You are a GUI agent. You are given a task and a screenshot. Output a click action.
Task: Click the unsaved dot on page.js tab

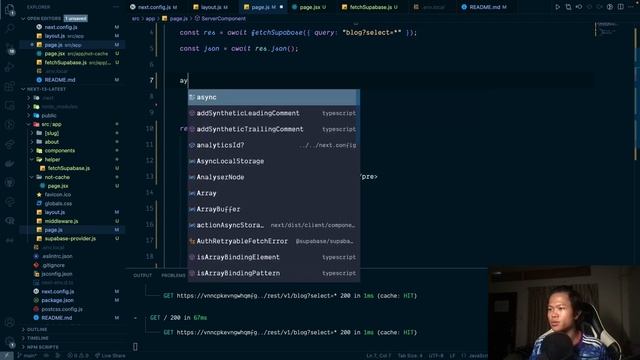tap(281, 7)
